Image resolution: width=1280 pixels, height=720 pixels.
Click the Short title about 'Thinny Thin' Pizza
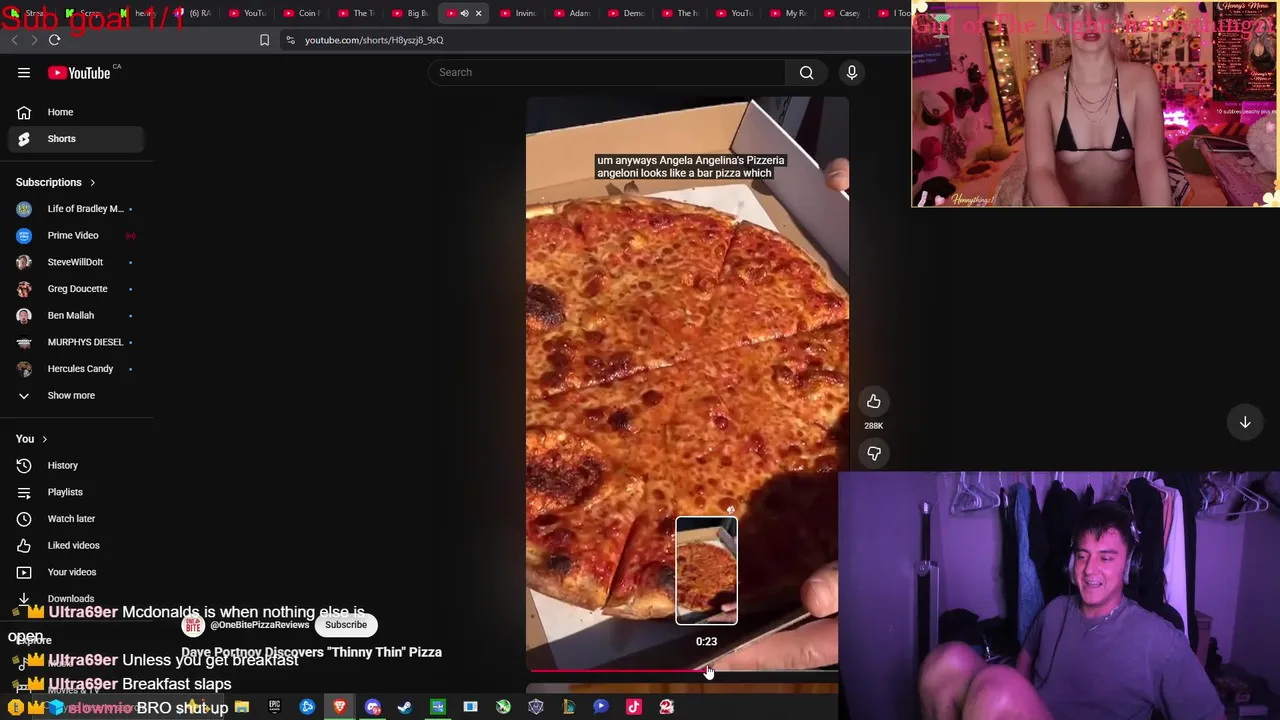[x=311, y=652]
